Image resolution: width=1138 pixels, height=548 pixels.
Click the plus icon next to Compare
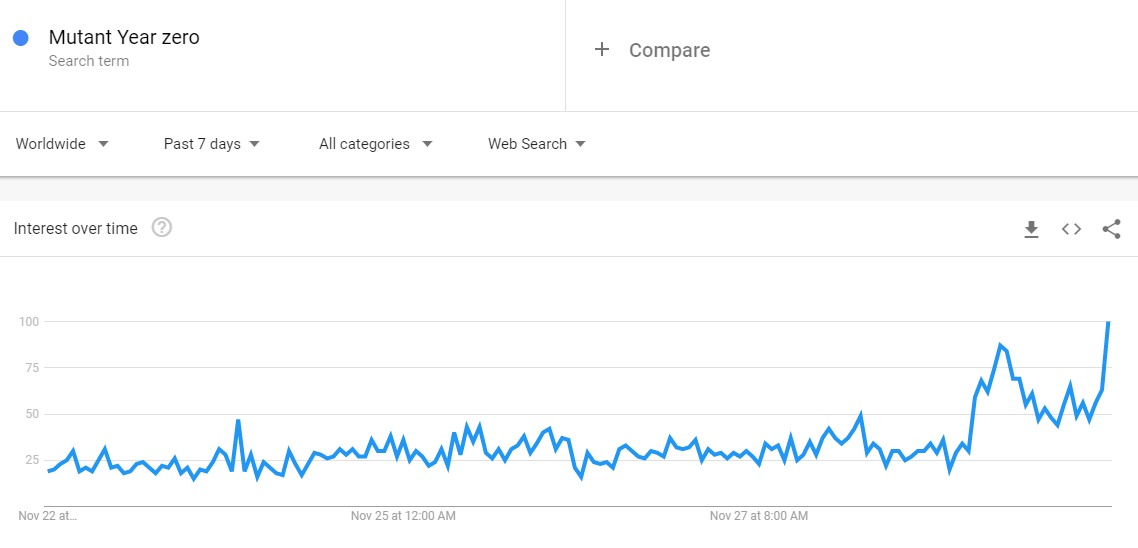(x=602, y=49)
